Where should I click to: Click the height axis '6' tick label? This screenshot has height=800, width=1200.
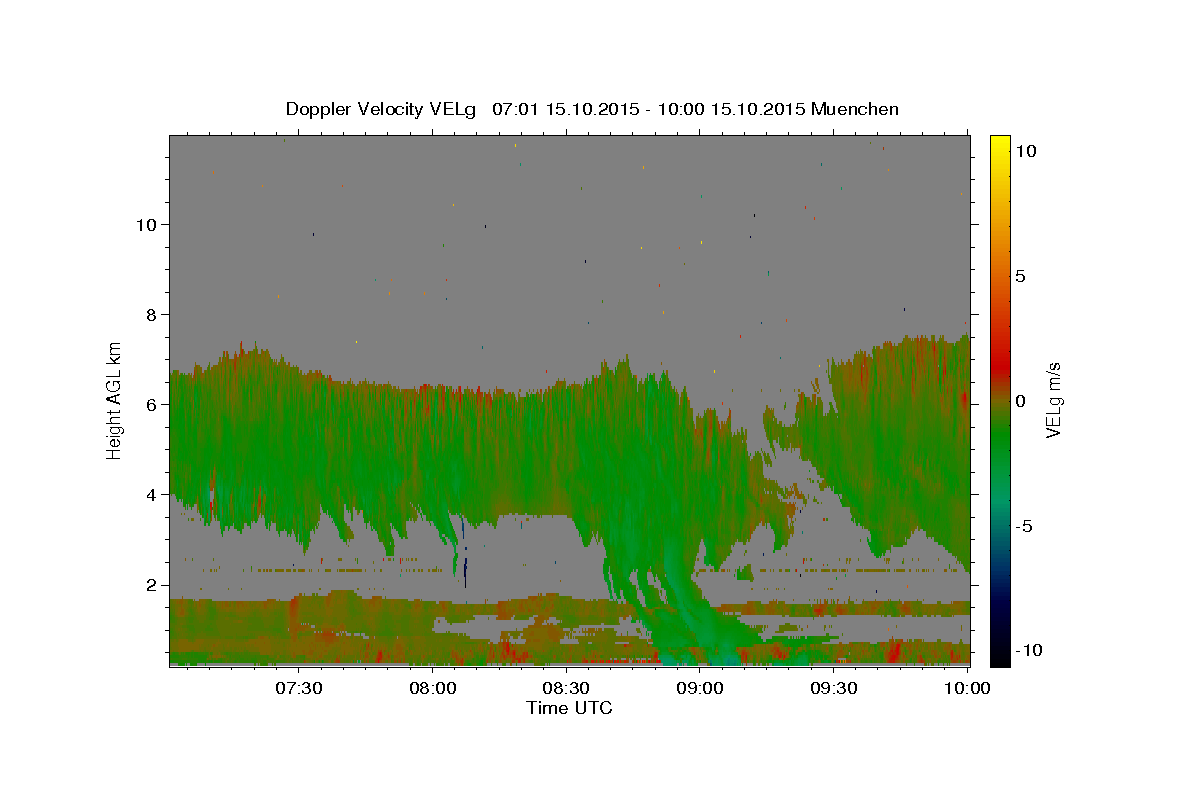click(153, 404)
